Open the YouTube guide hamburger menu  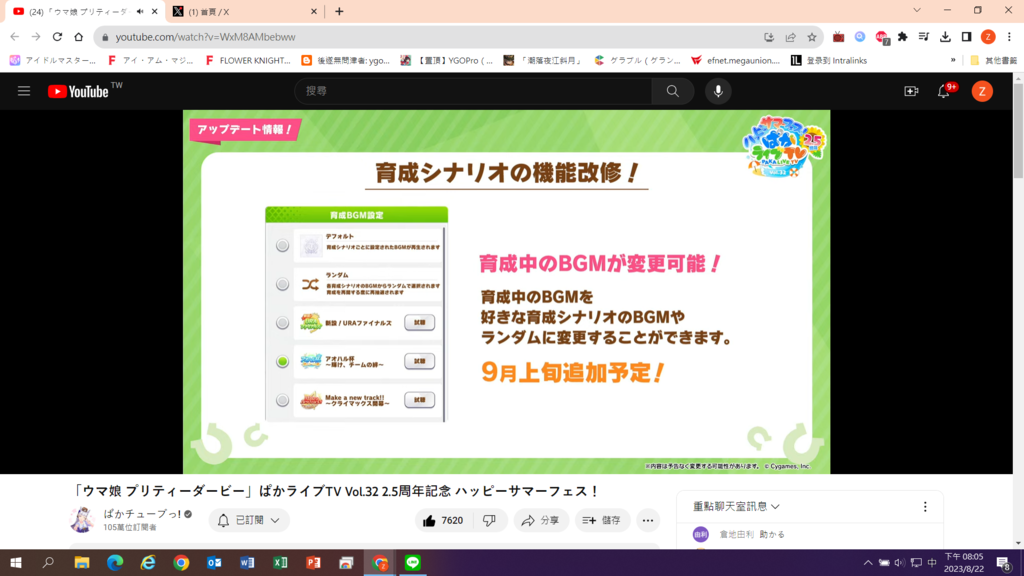[x=24, y=91]
